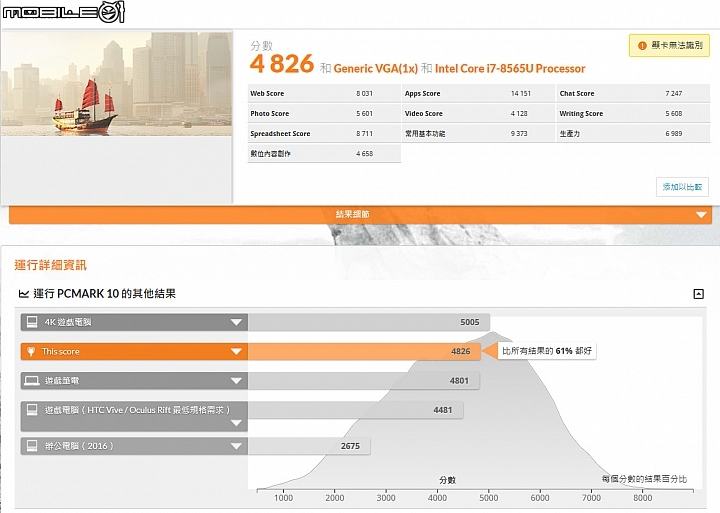The image size is (720, 513).
Task: Expand the office PC (2016) row dropdown
Action: pyautogui.click(x=236, y=446)
